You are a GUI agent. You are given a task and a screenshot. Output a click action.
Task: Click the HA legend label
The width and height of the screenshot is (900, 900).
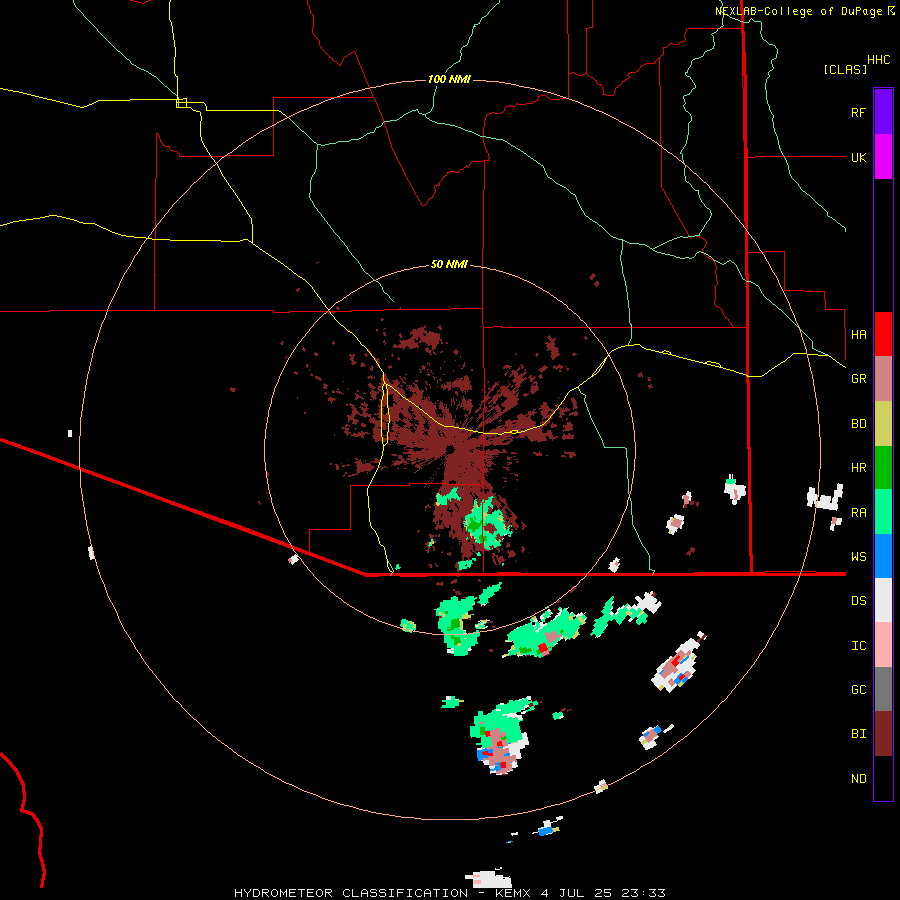858,334
